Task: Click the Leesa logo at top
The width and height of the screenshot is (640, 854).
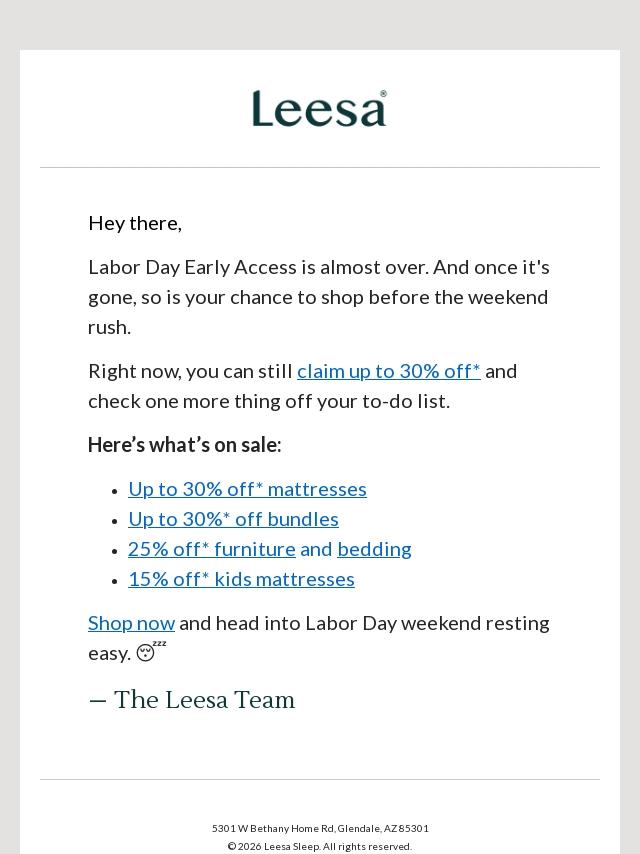Action: tap(320, 108)
